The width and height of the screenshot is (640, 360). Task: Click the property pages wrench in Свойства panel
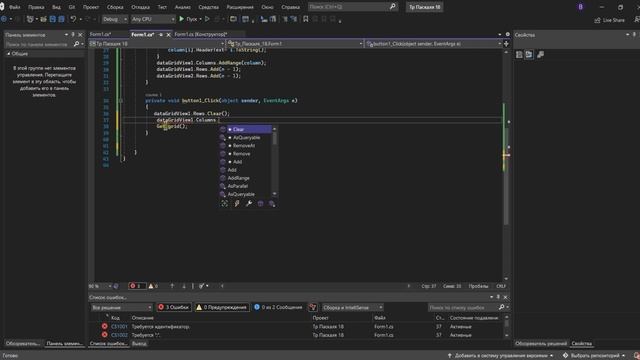click(x=540, y=54)
